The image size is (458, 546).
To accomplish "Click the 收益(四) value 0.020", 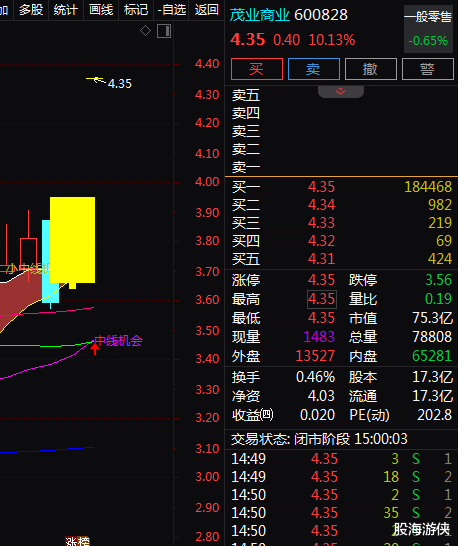I will click(317, 415).
